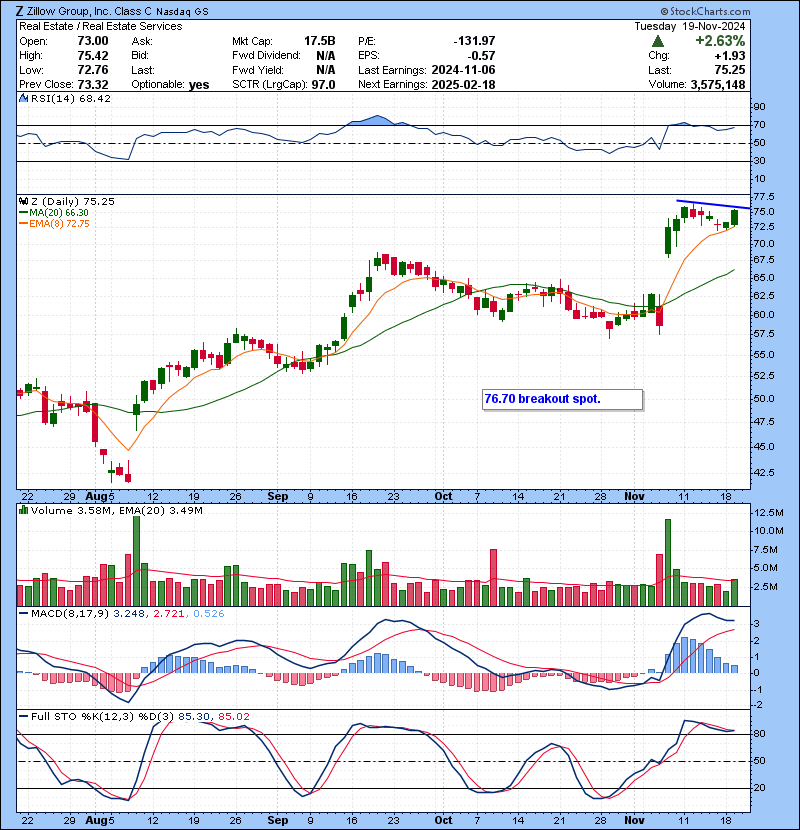Image resolution: width=800 pixels, height=830 pixels.
Task: Click the P/E value -131.97
Action: pos(474,41)
